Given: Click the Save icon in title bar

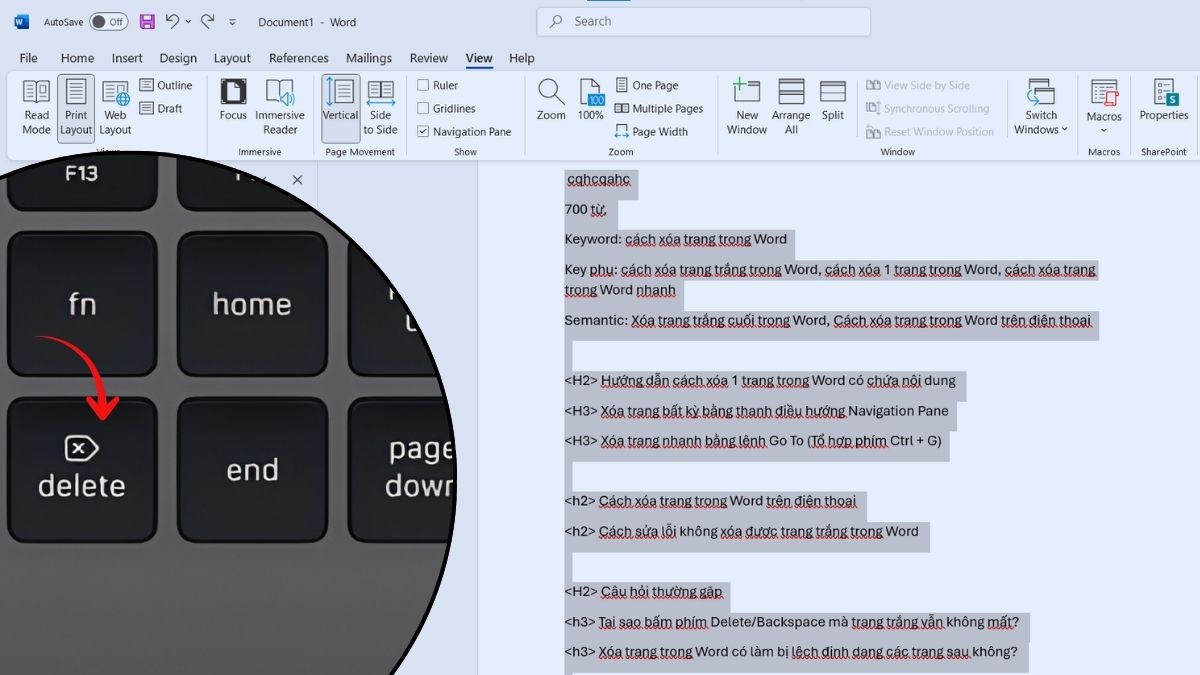Looking at the screenshot, I should pyautogui.click(x=147, y=21).
